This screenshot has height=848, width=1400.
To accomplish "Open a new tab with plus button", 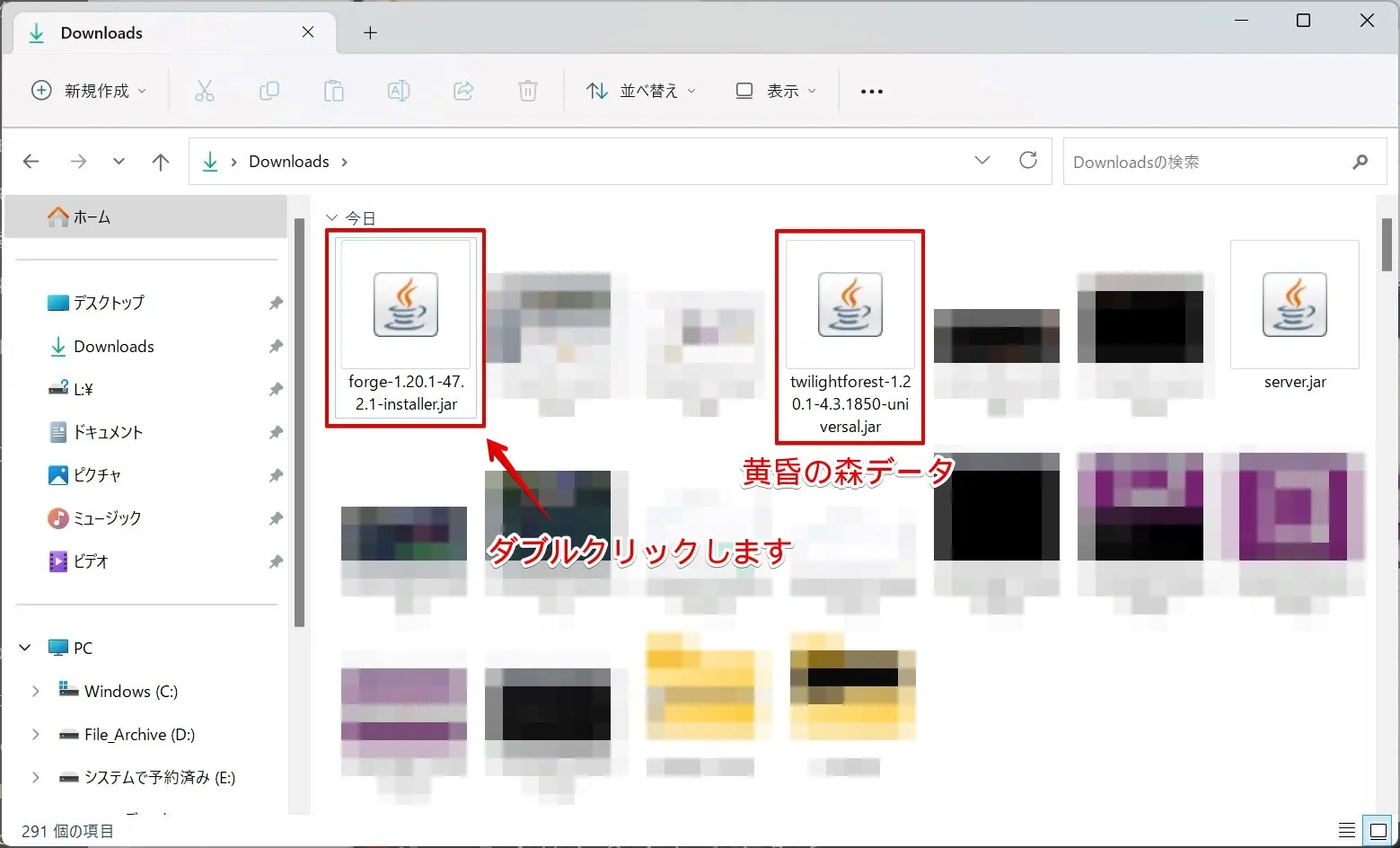I will 370,33.
